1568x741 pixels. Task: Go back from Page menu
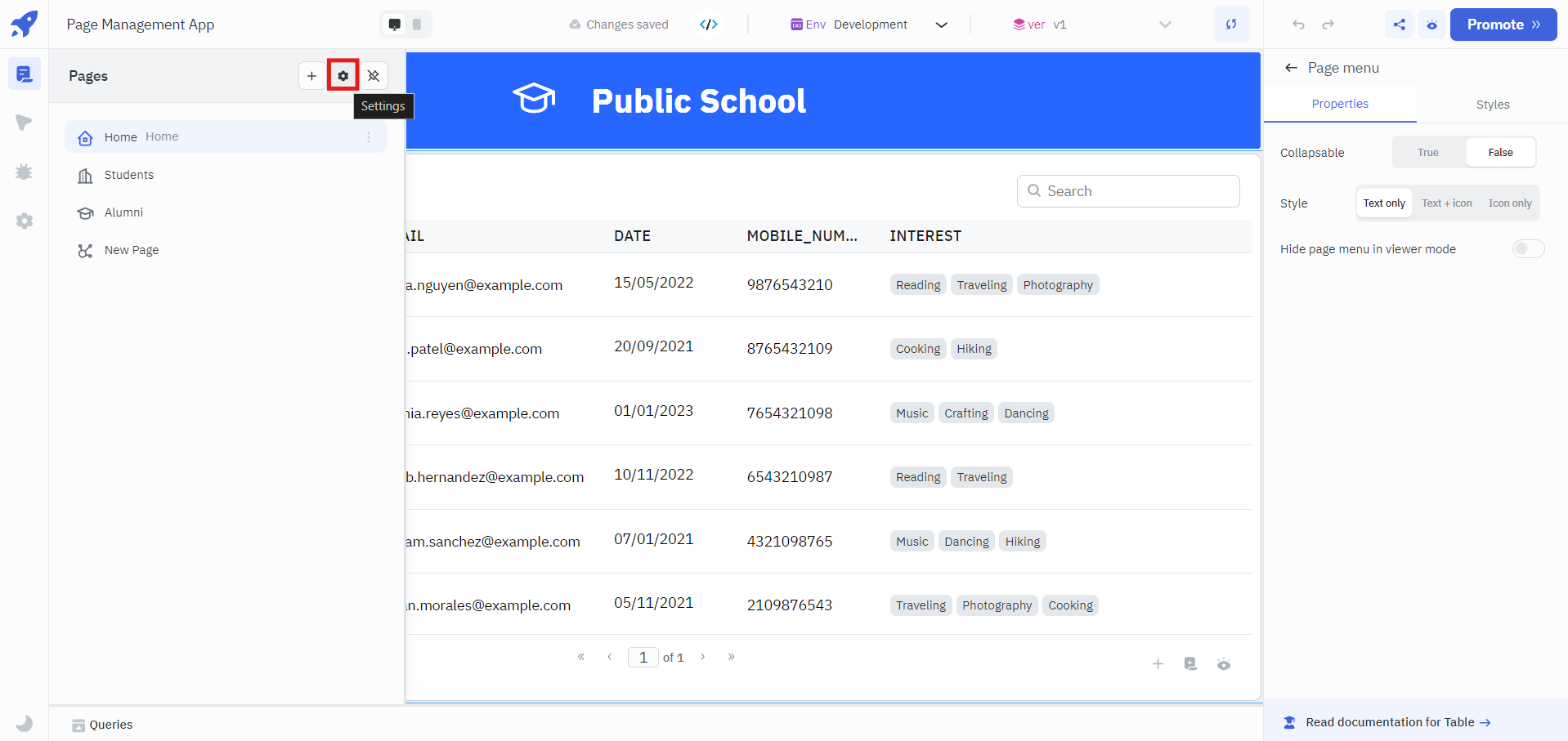1291,68
